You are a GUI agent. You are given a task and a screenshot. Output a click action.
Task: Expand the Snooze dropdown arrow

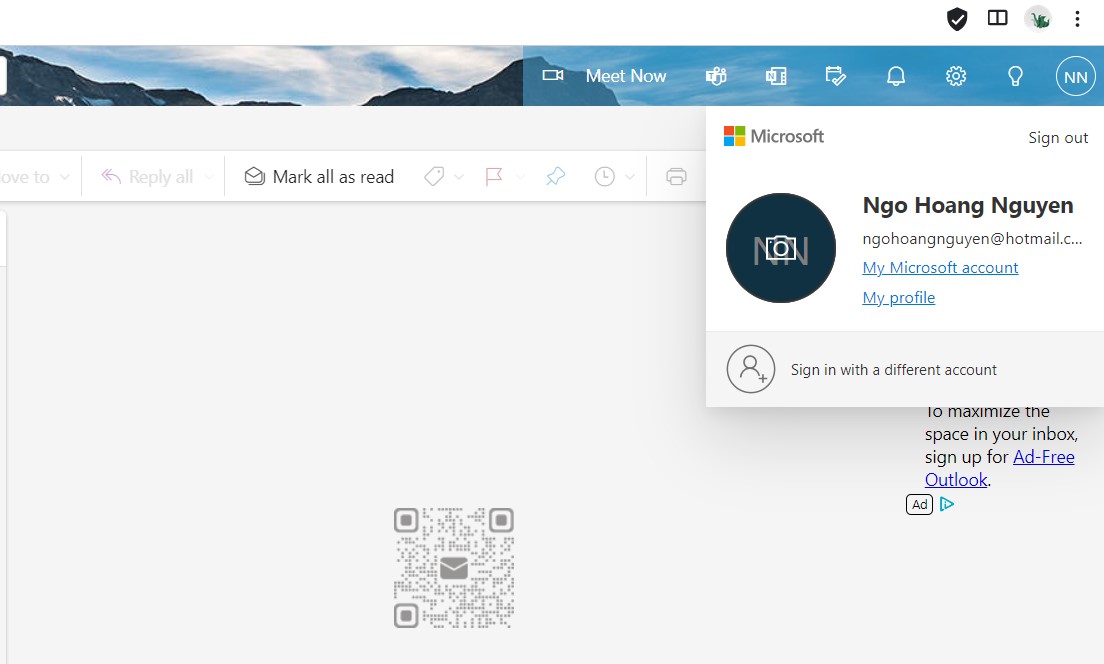[630, 177]
